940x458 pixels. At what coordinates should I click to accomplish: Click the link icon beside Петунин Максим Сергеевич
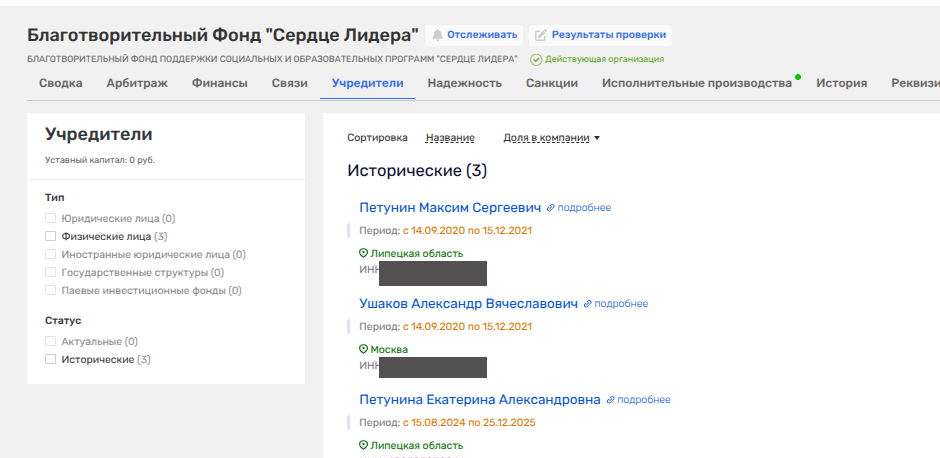(550, 208)
